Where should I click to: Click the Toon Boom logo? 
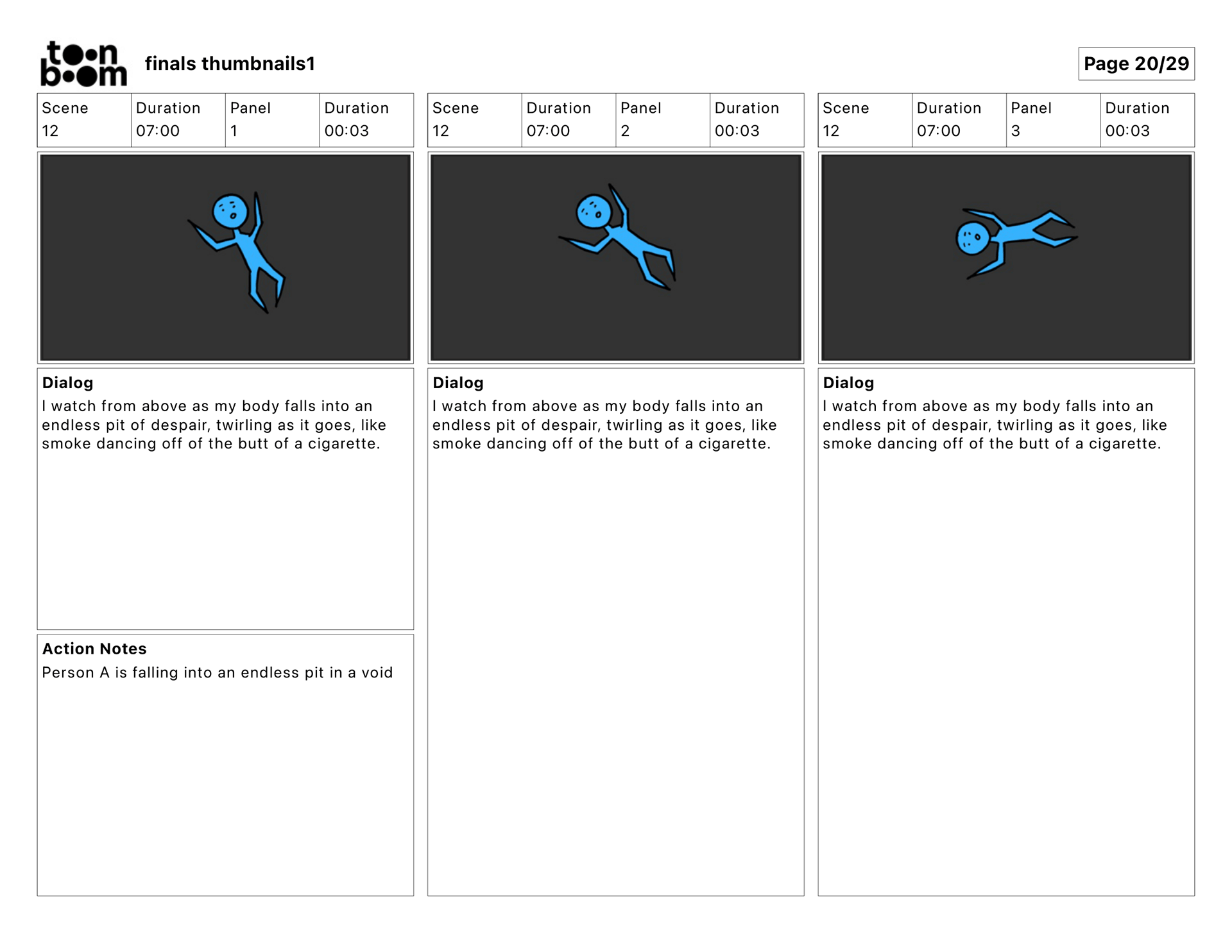[x=83, y=64]
